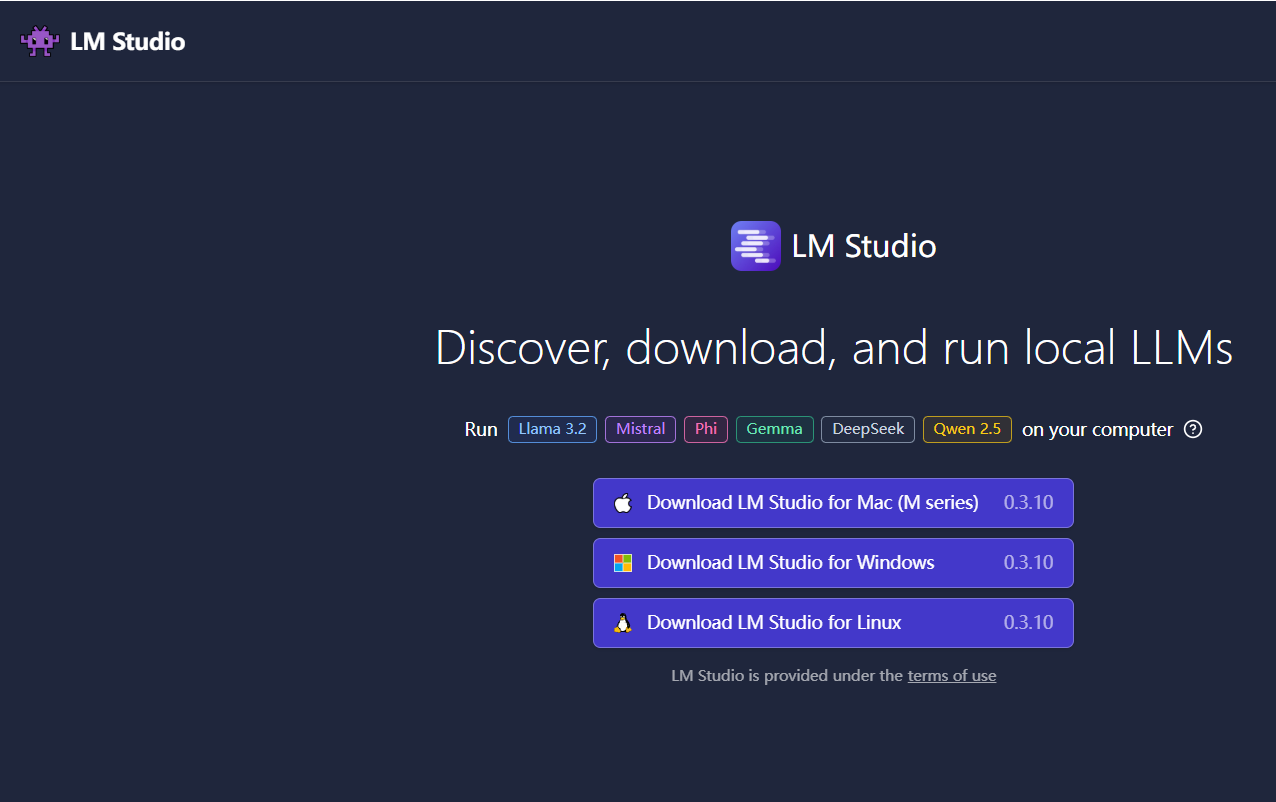1276x802 pixels.
Task: Click the 'LM Studio is provided under the' text
Action: tap(787, 676)
